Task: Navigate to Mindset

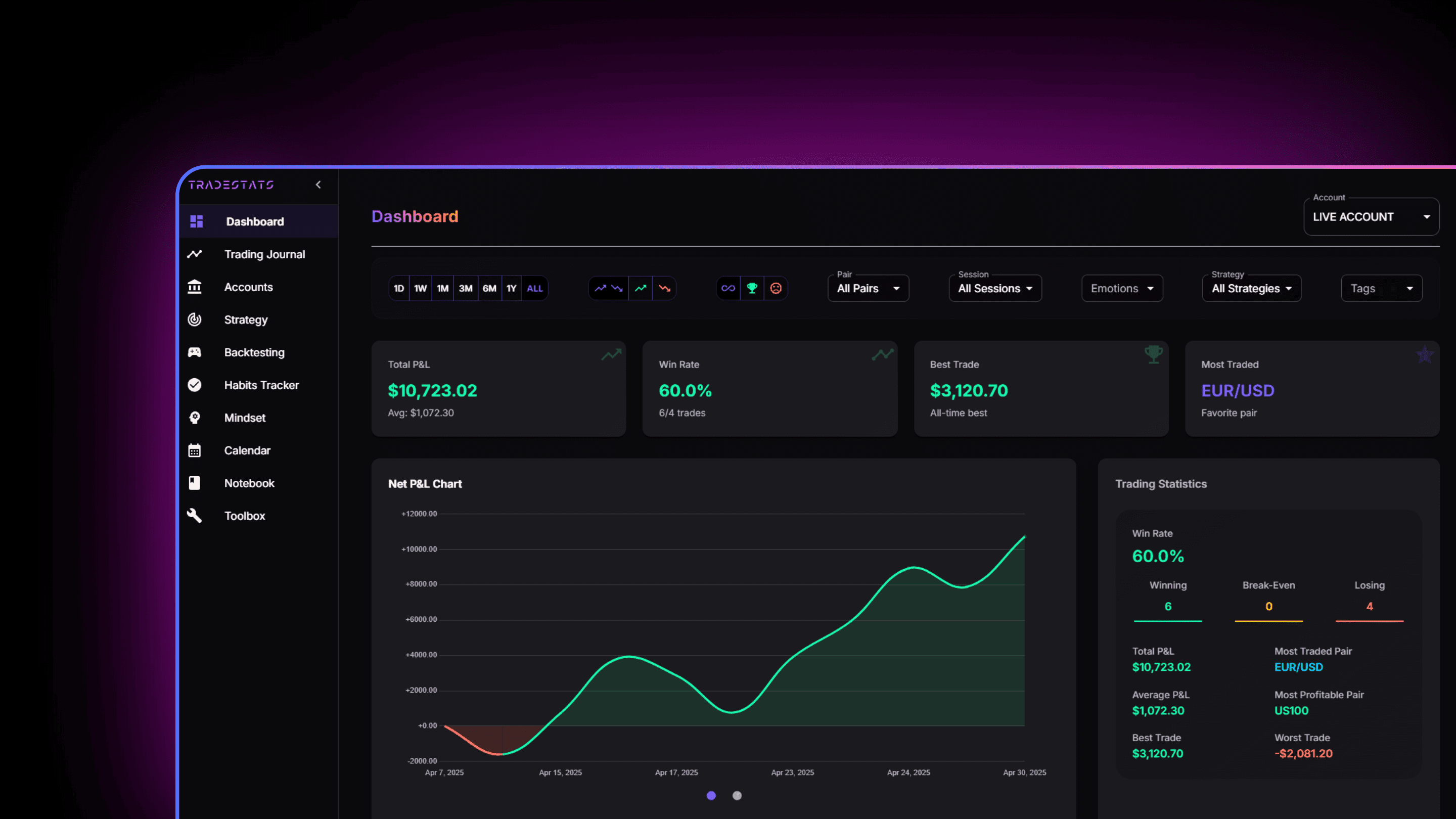Action: tap(259, 418)
